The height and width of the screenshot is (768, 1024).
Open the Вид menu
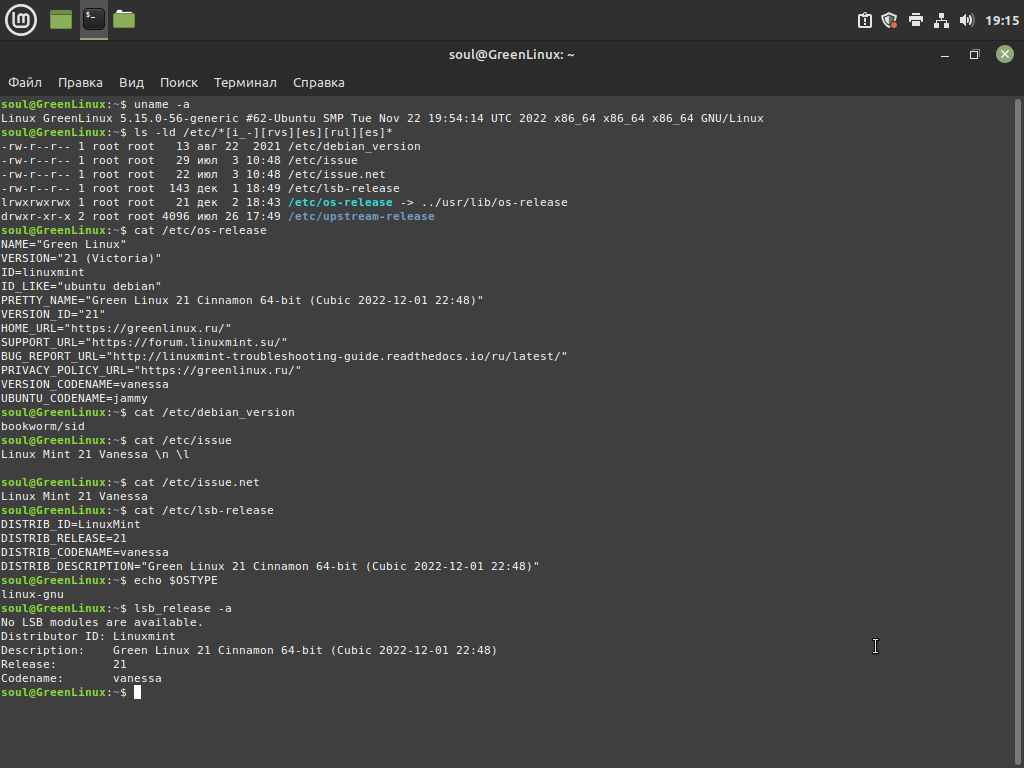tap(131, 83)
